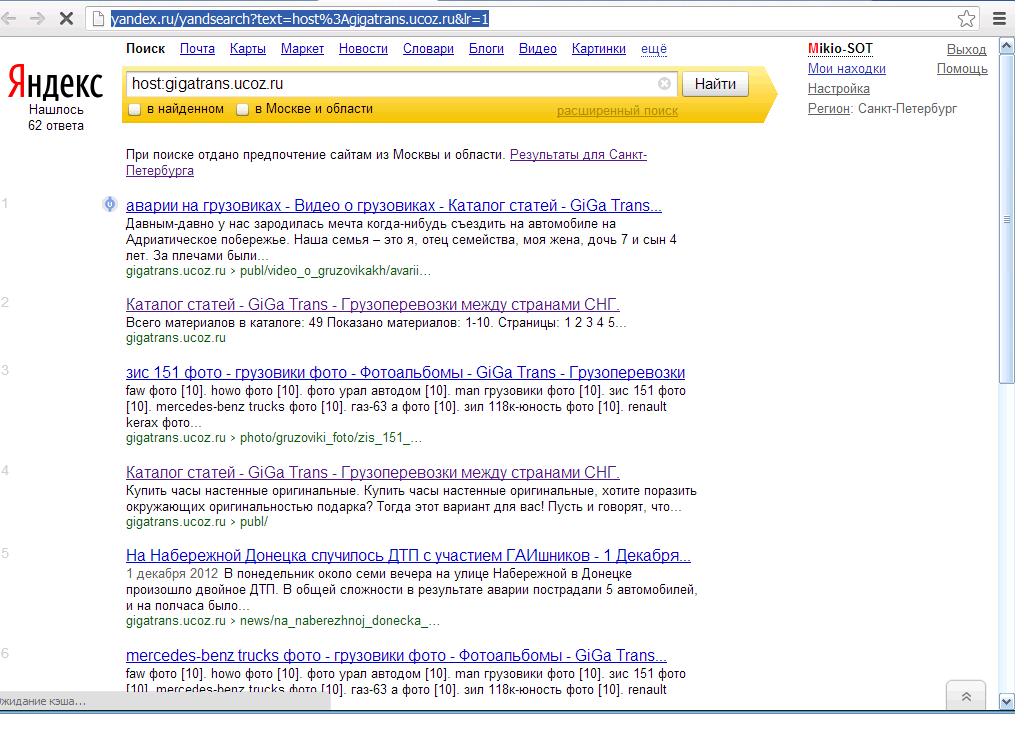Tick the 'в найденном' checkbox
1024x738 pixels.
pyautogui.click(x=135, y=110)
